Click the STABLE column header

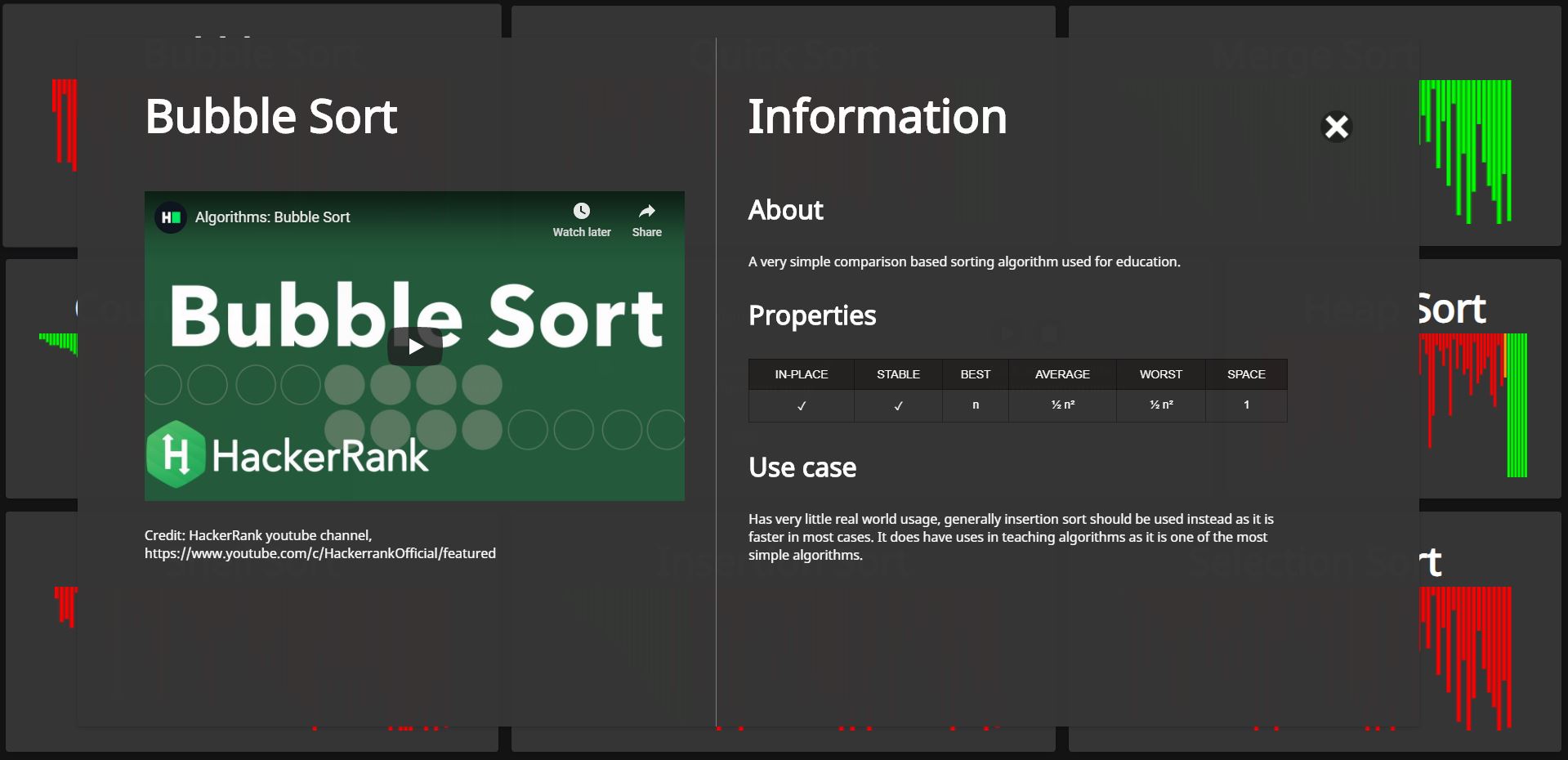(898, 374)
